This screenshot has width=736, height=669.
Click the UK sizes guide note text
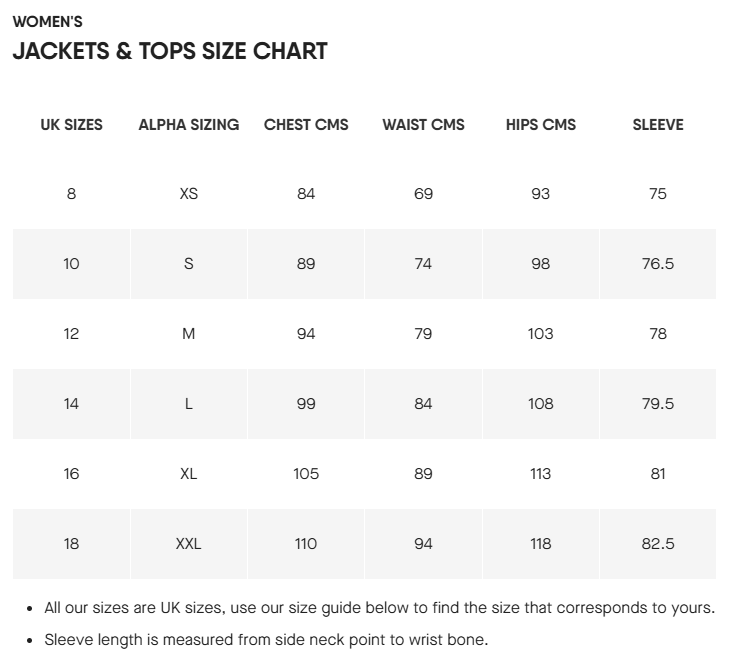tap(379, 608)
